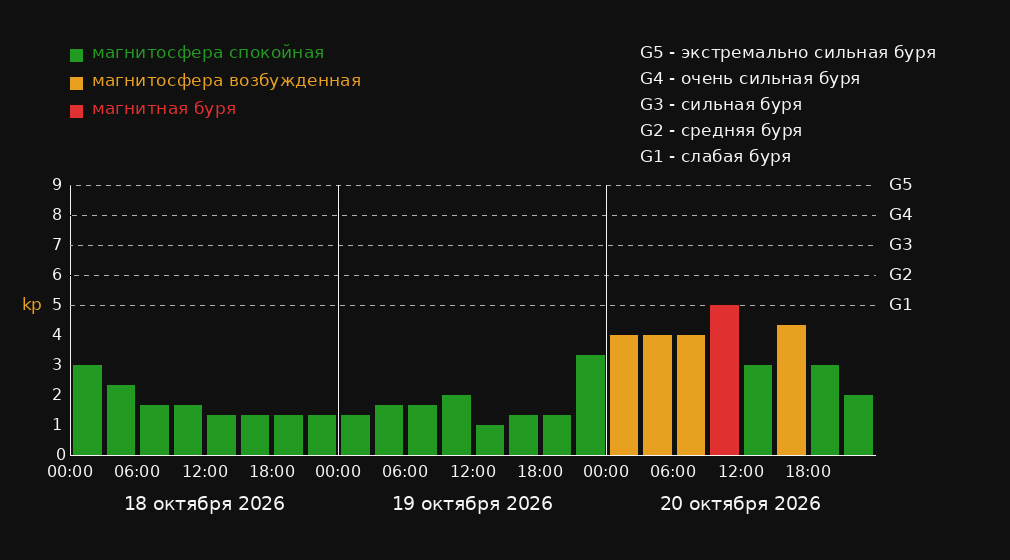1010x560 pixels.
Task: Click 'G5 - экстремально сильная буря' legend line
Action: 788,53
